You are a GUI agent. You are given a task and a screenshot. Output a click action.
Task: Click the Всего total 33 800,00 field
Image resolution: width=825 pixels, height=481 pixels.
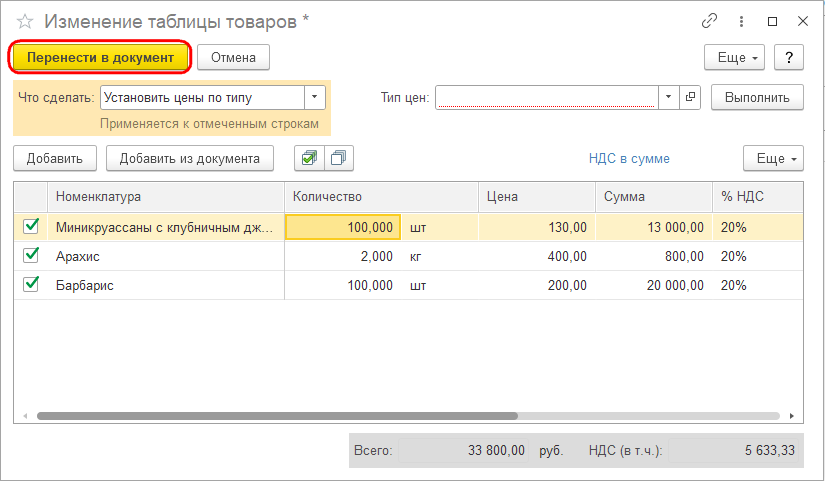coord(464,450)
